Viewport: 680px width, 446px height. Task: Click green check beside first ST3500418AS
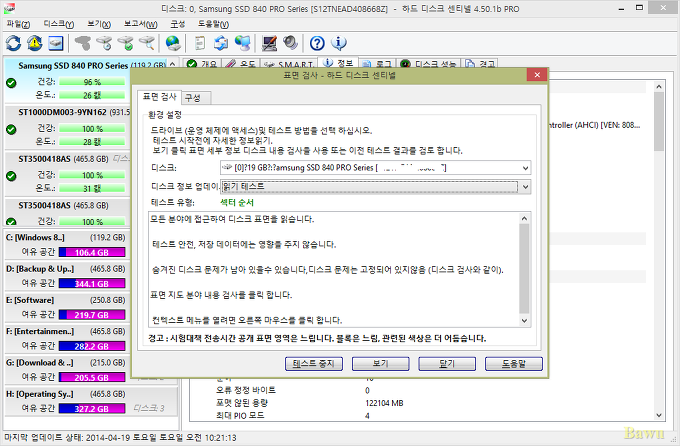[x=11, y=176]
